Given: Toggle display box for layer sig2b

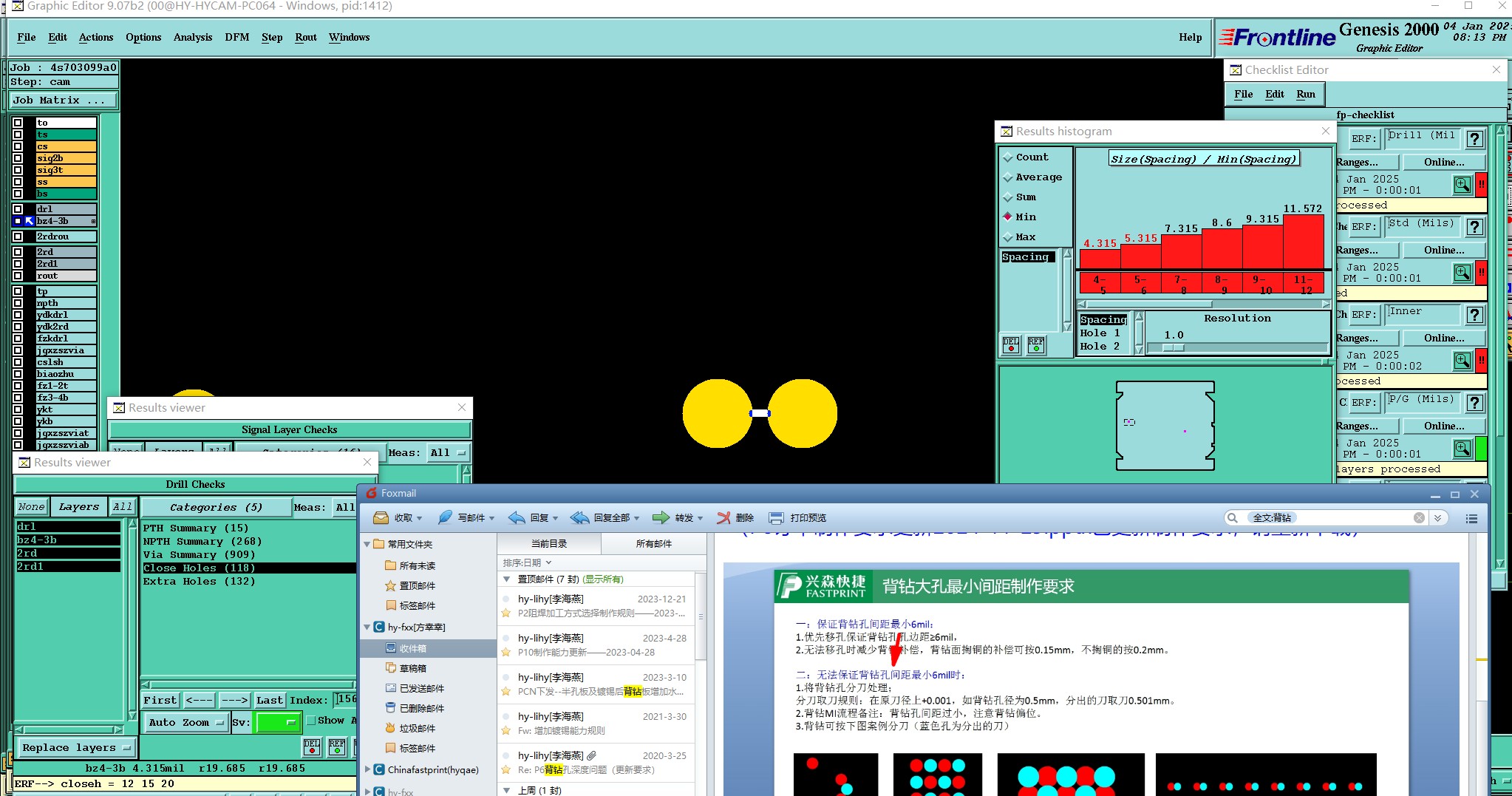Looking at the screenshot, I should tap(18, 158).
